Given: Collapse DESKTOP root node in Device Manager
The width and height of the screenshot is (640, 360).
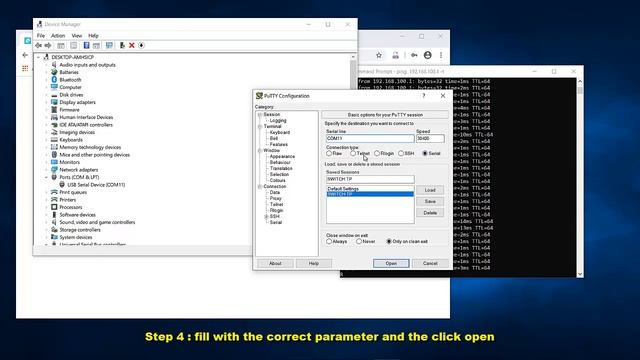Looking at the screenshot, I should click(39, 57).
